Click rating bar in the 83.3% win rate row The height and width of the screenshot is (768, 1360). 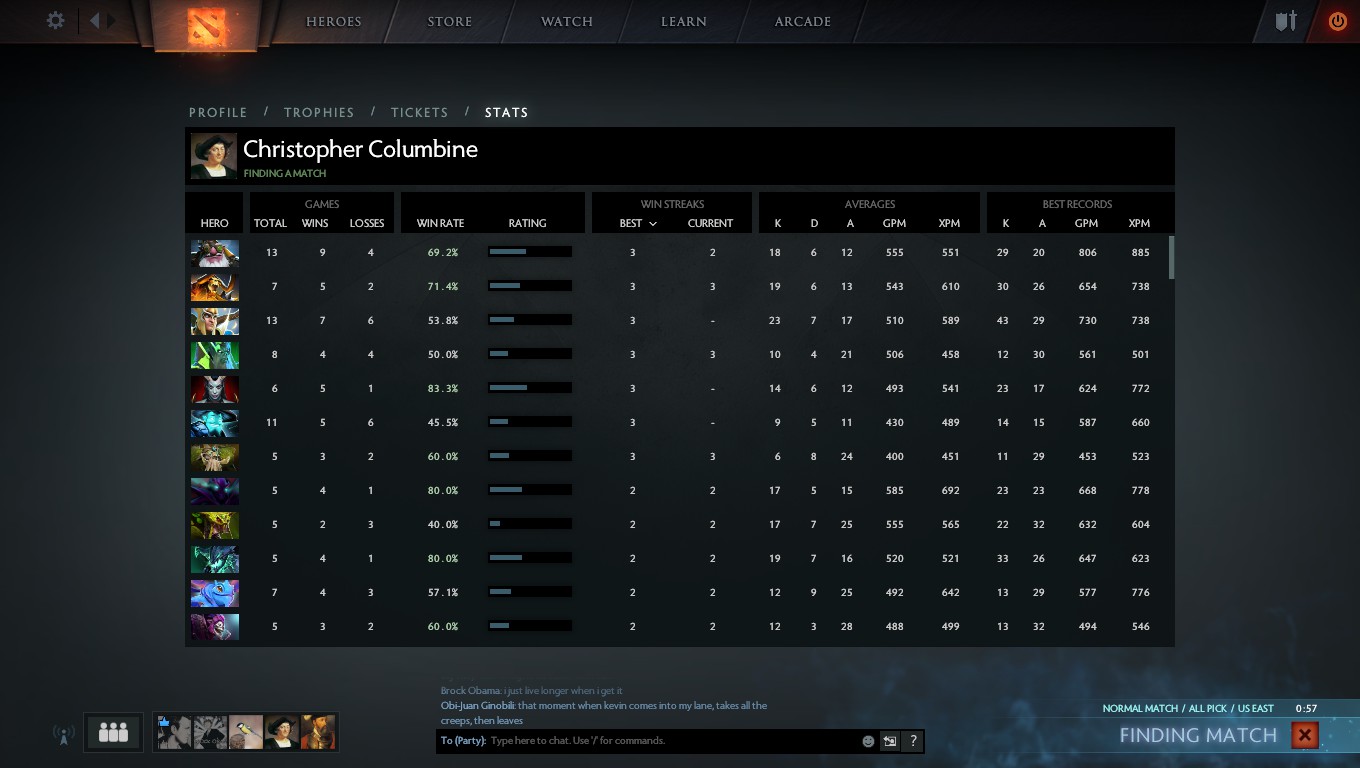(x=530, y=388)
